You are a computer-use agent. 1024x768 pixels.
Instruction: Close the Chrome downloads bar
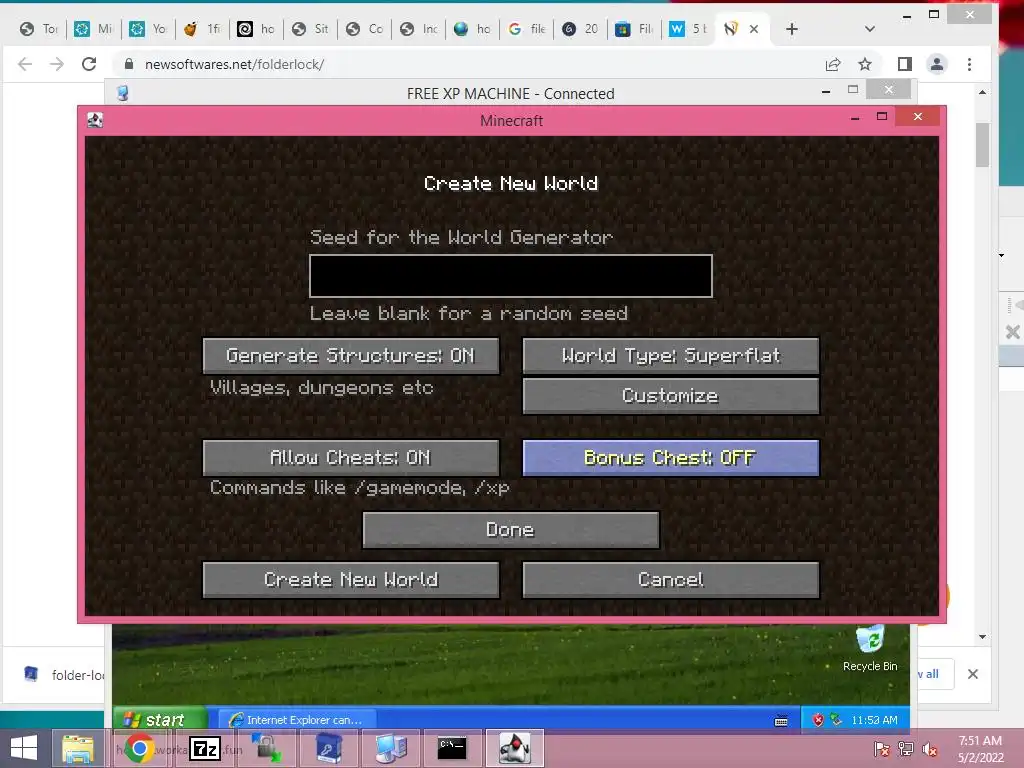tap(972, 674)
